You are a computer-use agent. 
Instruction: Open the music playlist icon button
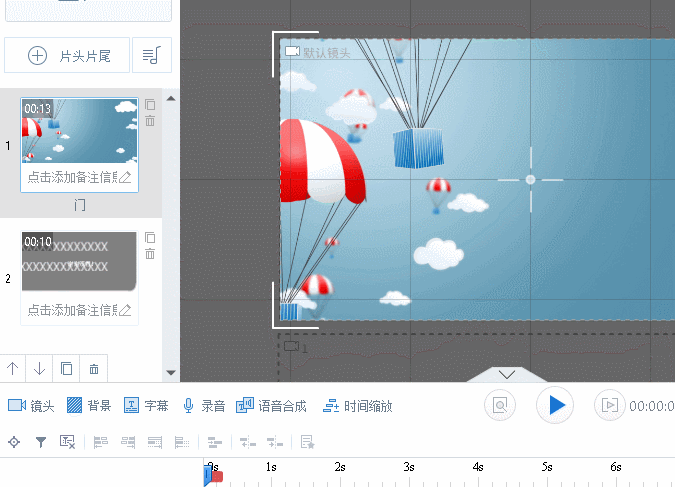coord(152,56)
